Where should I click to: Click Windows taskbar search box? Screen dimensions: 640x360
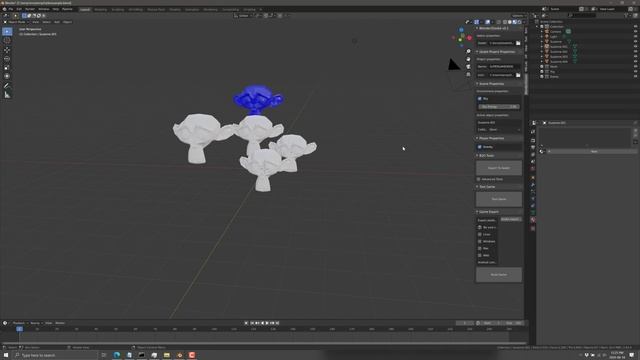(56, 356)
